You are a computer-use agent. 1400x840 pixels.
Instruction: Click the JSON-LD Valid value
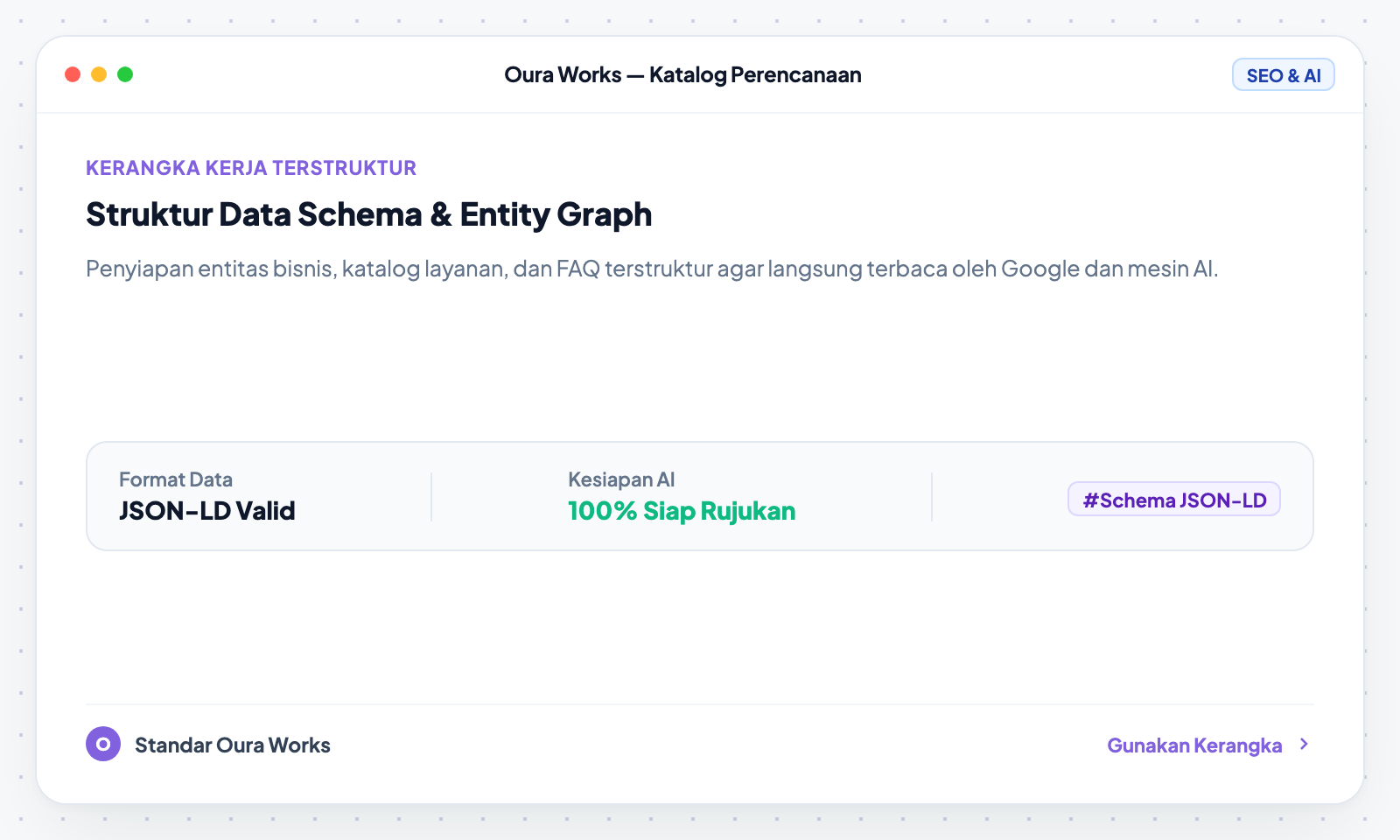tap(207, 511)
